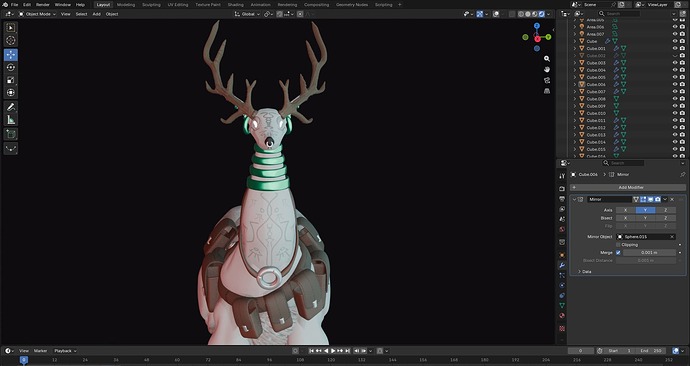Select the Add Cube tool
The image size is (690, 366).
pos(11,134)
